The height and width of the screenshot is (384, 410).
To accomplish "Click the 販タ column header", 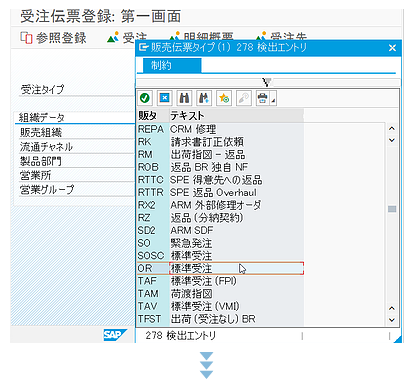I will point(153,116).
